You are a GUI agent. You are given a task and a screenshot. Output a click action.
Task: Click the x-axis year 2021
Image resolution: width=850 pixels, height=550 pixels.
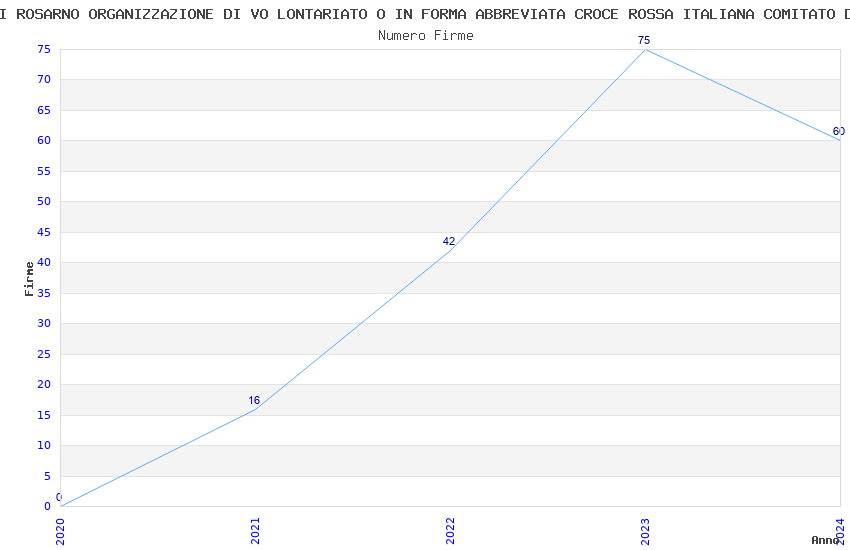pos(255,531)
